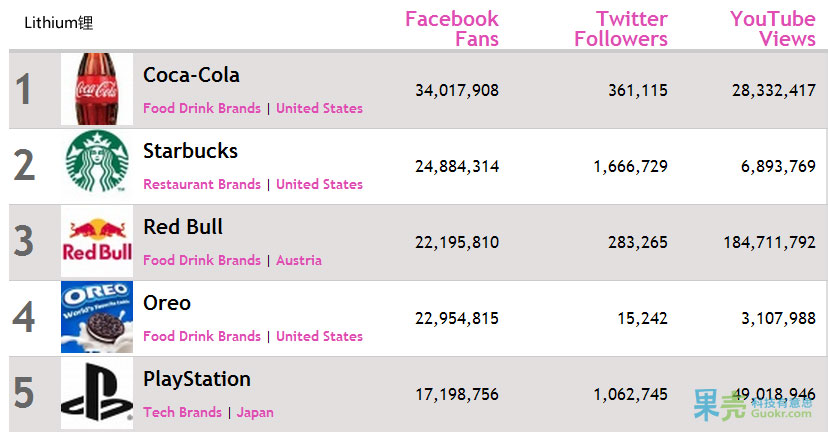The image size is (828, 432).
Task: Sort by YouTube Views column header
Action: [x=773, y=29]
